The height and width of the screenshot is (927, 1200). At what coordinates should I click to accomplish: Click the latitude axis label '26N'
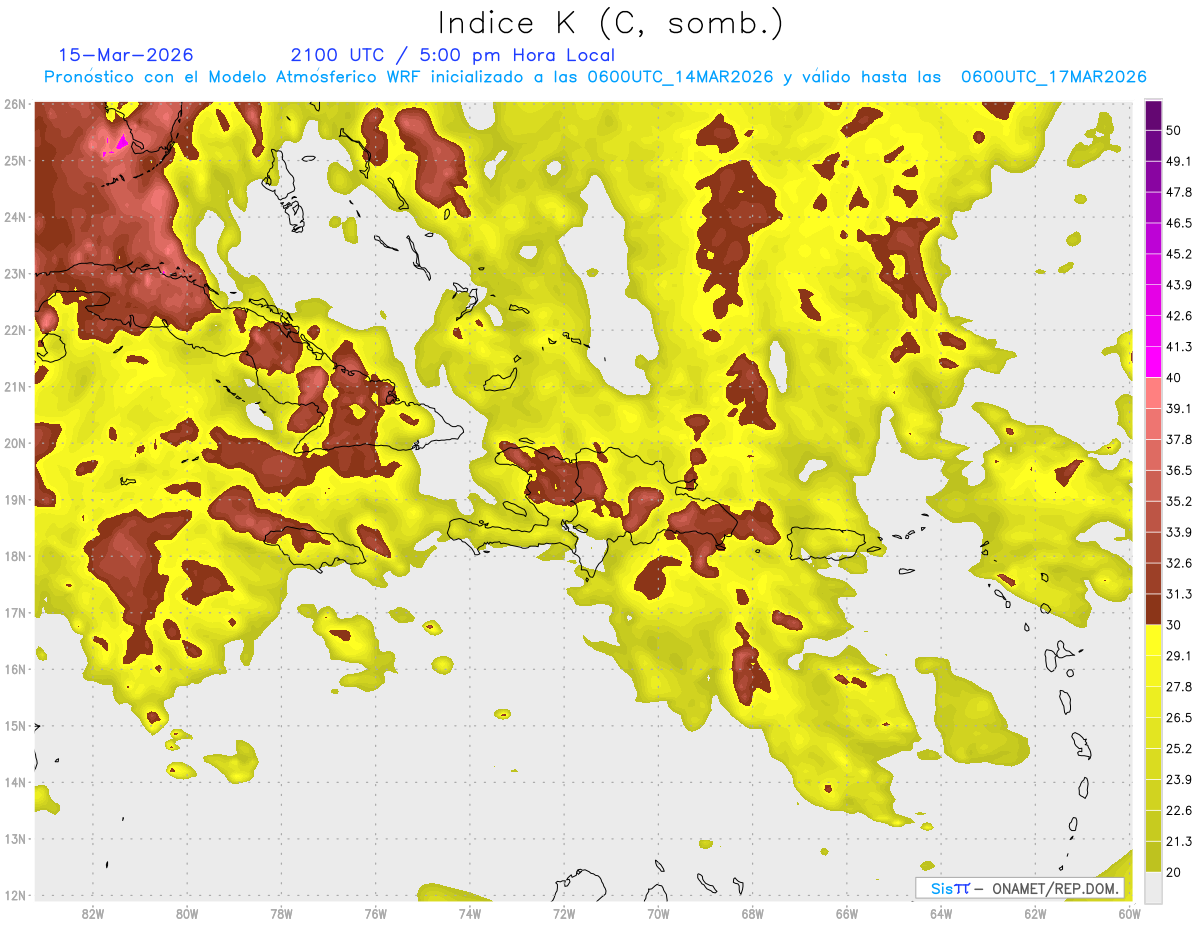pyautogui.click(x=16, y=104)
